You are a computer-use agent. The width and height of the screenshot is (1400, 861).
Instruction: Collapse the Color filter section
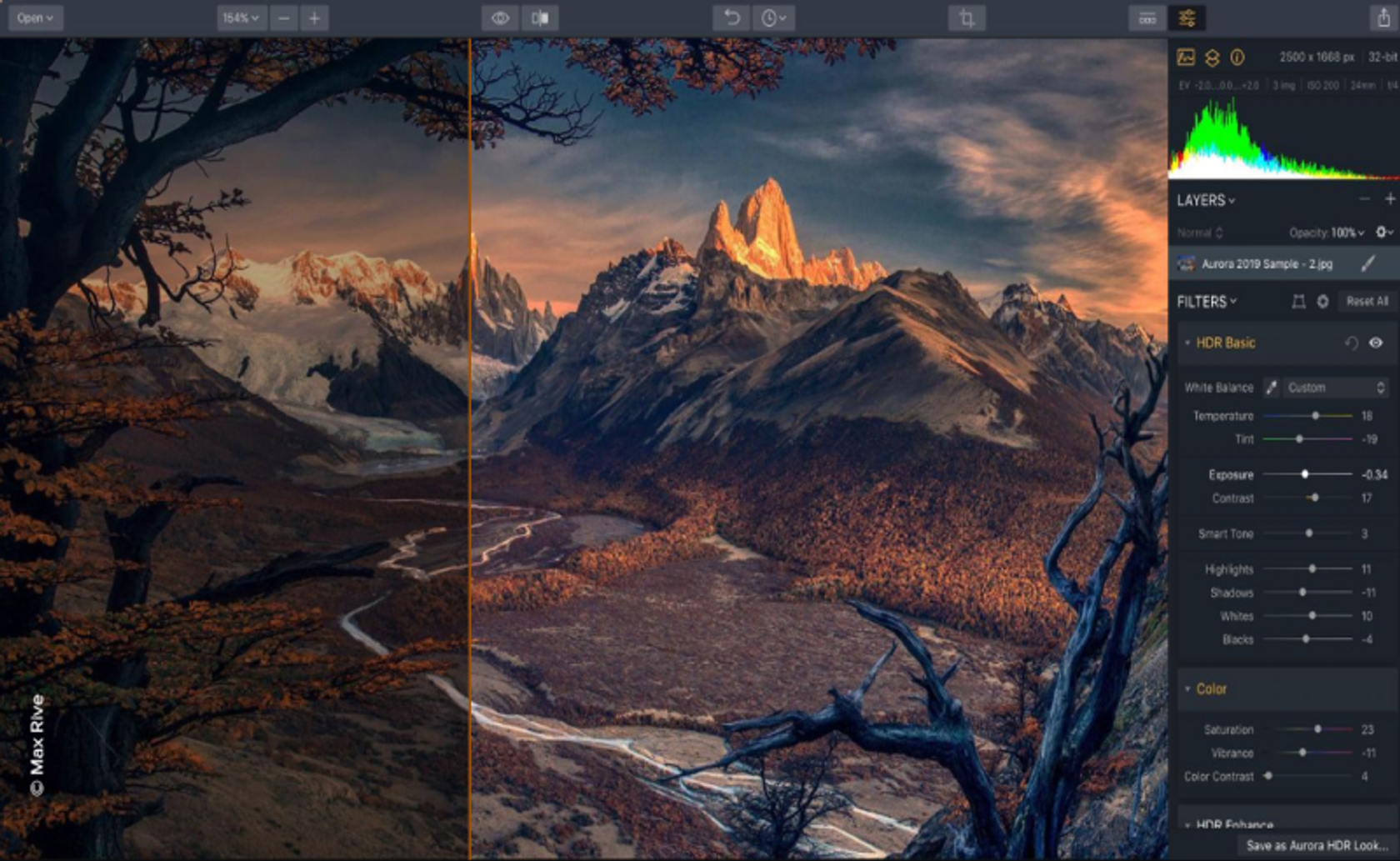click(x=1189, y=689)
